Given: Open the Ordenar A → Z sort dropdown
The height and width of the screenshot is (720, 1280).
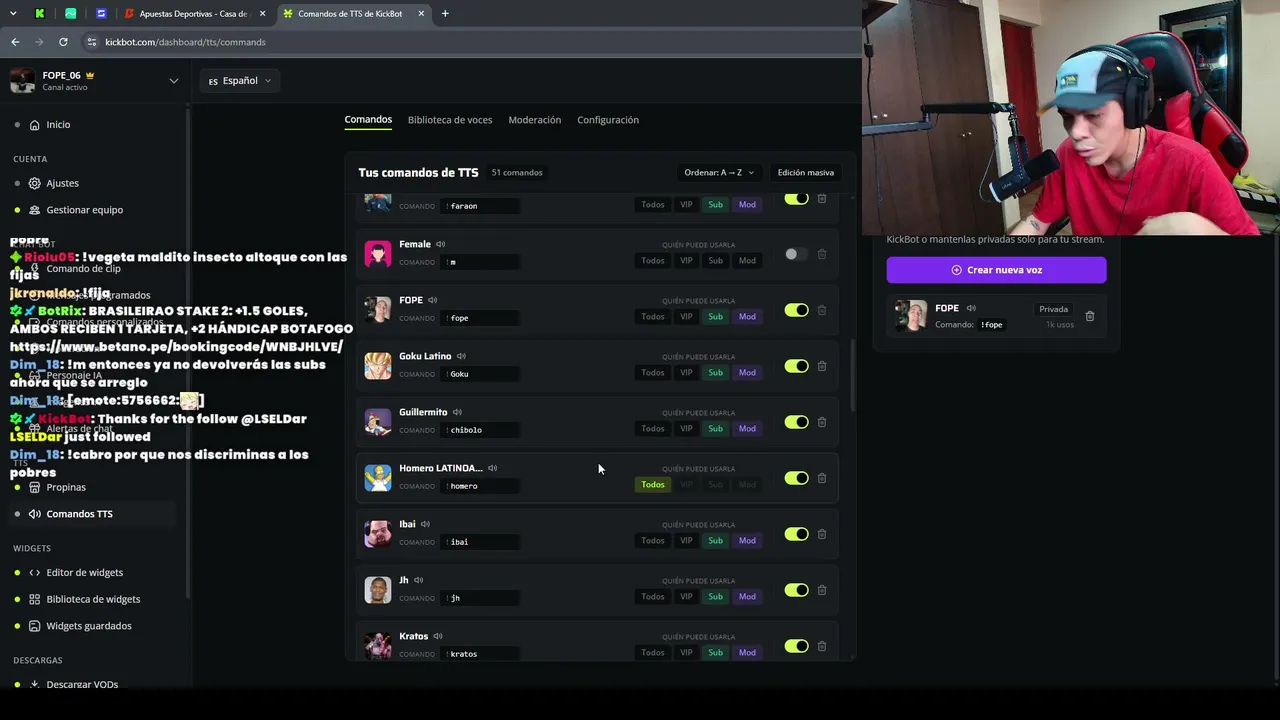Looking at the screenshot, I should coord(719,173).
